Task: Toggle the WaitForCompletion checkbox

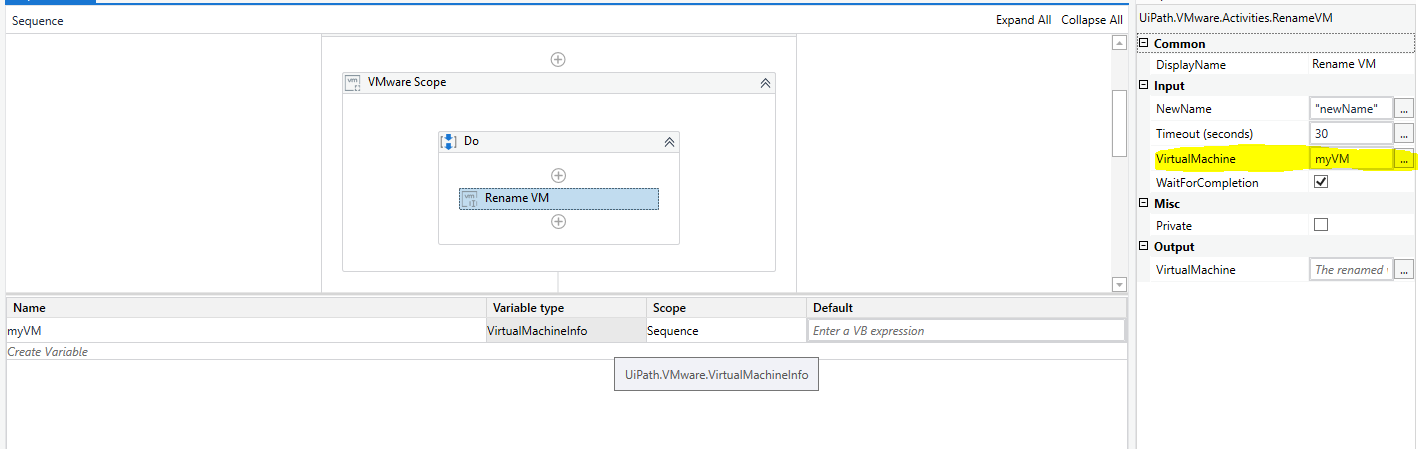Action: [1321, 182]
